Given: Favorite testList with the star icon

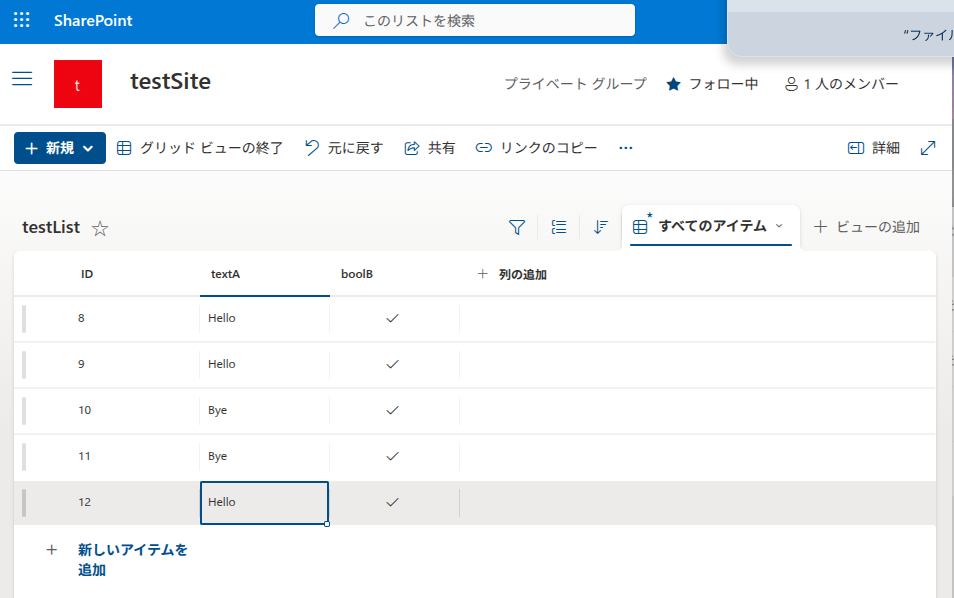Looking at the screenshot, I should 100,228.
